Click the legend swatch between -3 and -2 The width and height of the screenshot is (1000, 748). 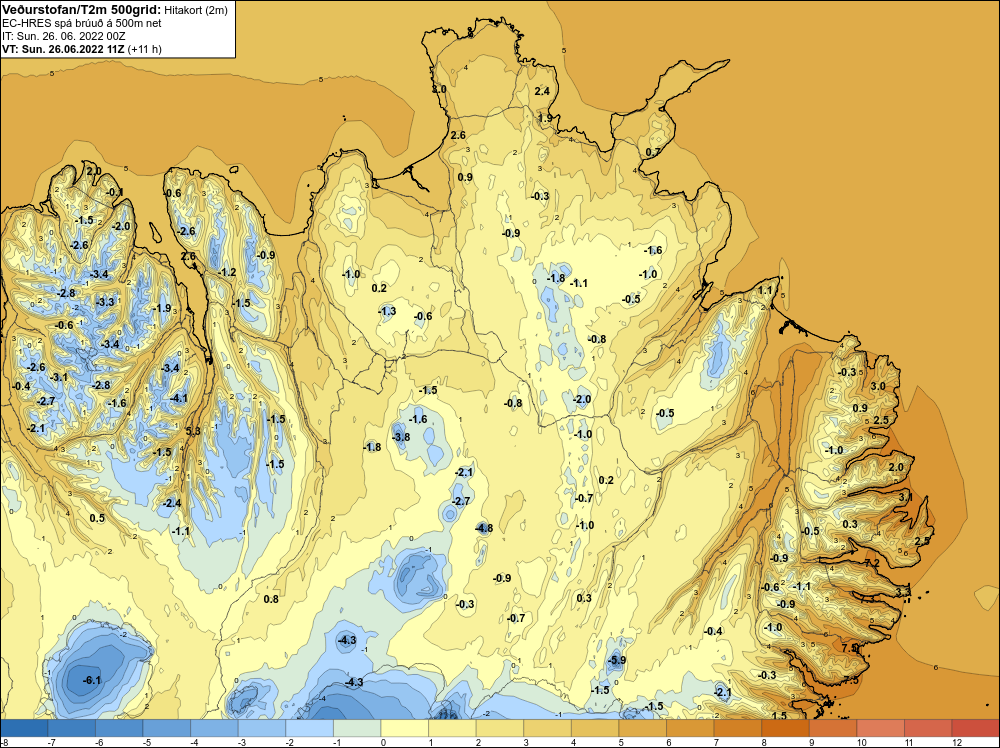[x=262, y=728]
